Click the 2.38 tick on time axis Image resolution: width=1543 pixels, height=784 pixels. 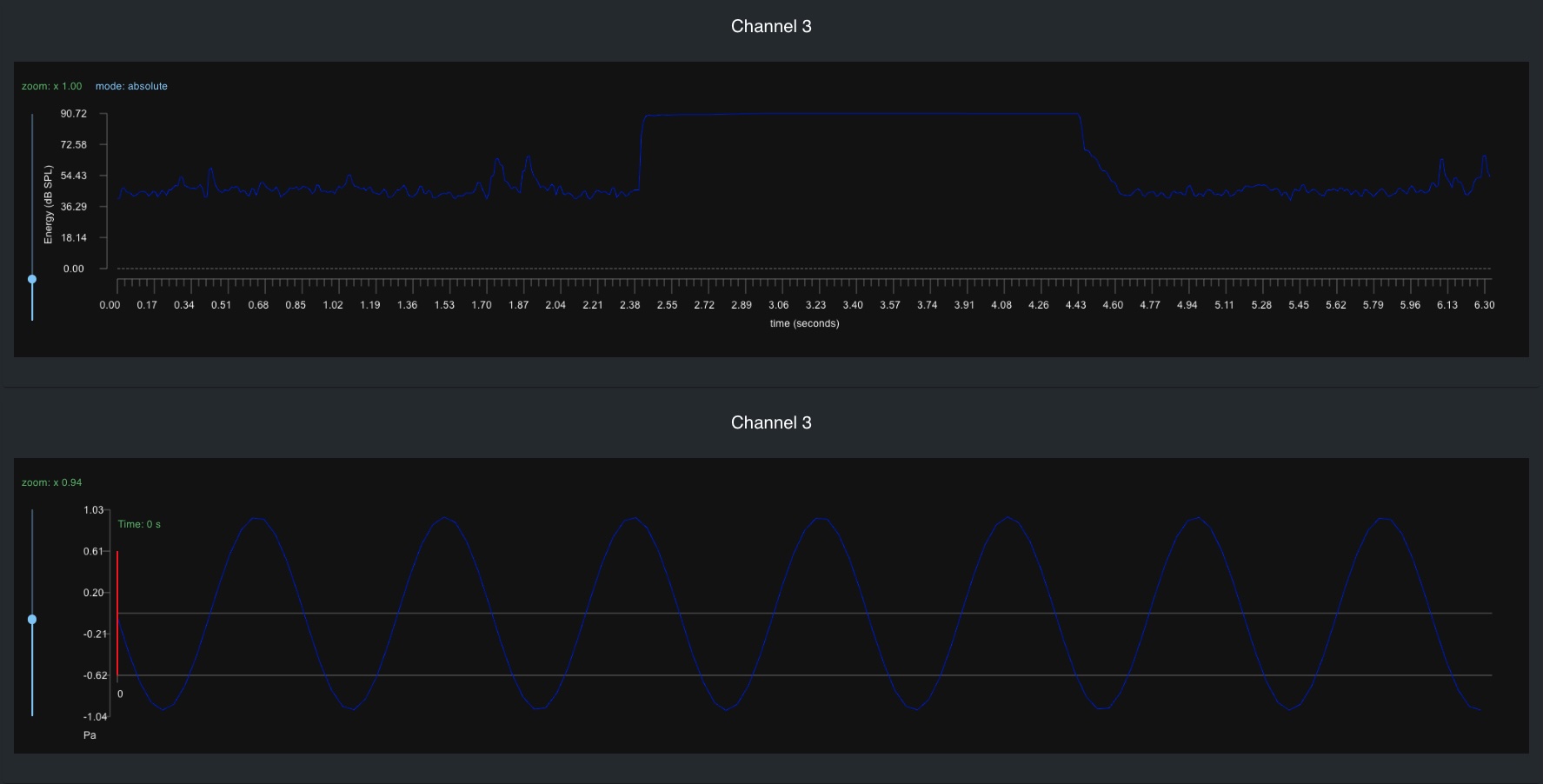(x=630, y=305)
